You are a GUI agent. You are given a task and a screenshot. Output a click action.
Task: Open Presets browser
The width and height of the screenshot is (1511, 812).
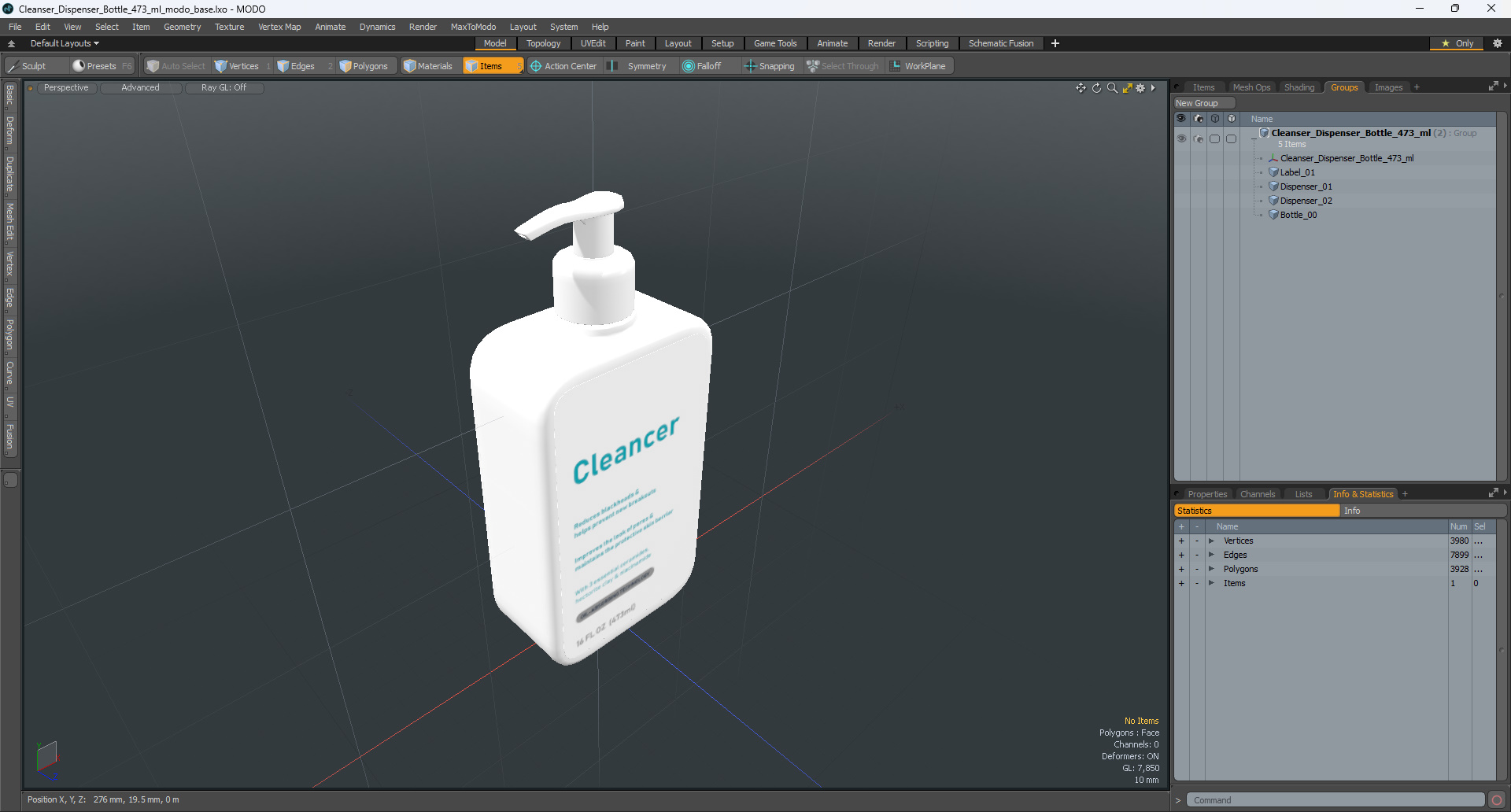[x=102, y=66]
